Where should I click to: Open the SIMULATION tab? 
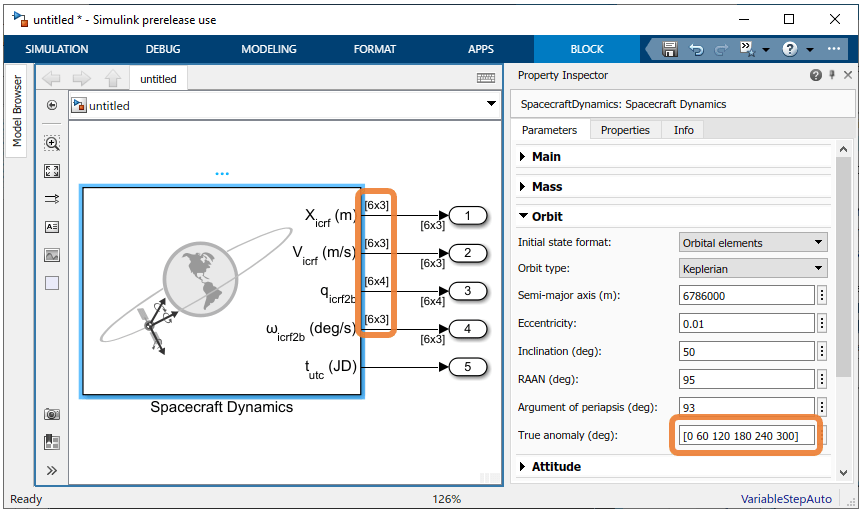57,49
